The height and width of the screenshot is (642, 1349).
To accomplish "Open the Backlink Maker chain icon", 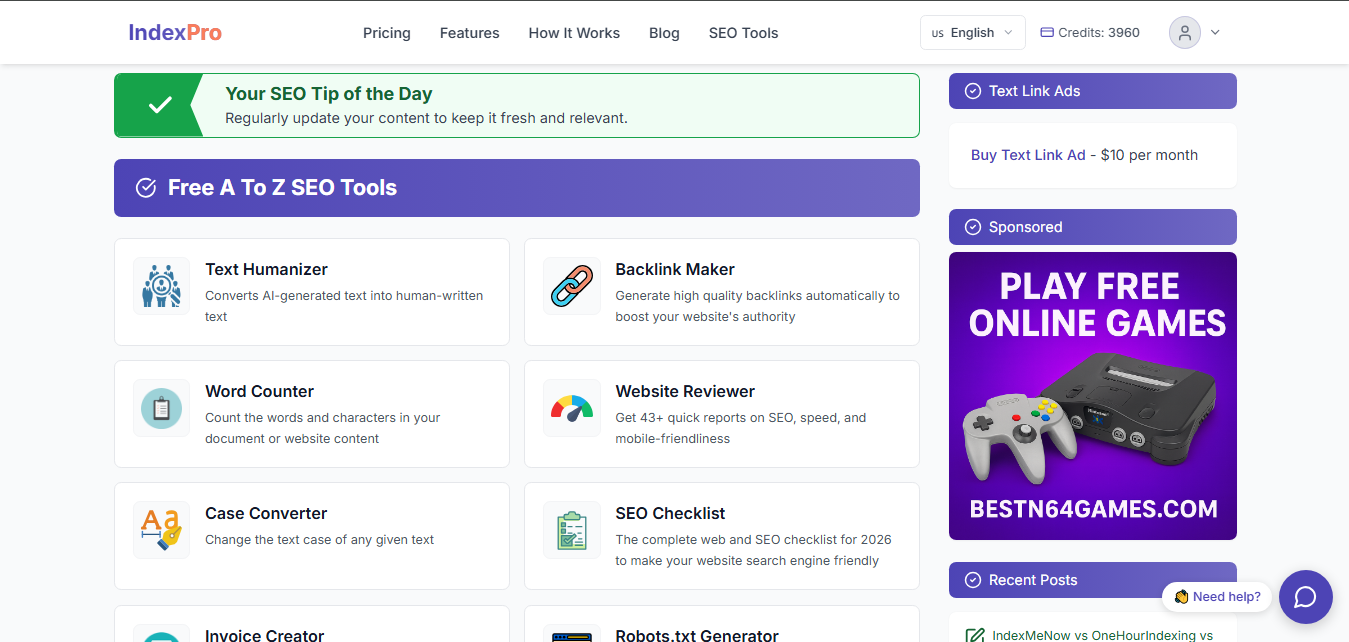I will pyautogui.click(x=572, y=286).
